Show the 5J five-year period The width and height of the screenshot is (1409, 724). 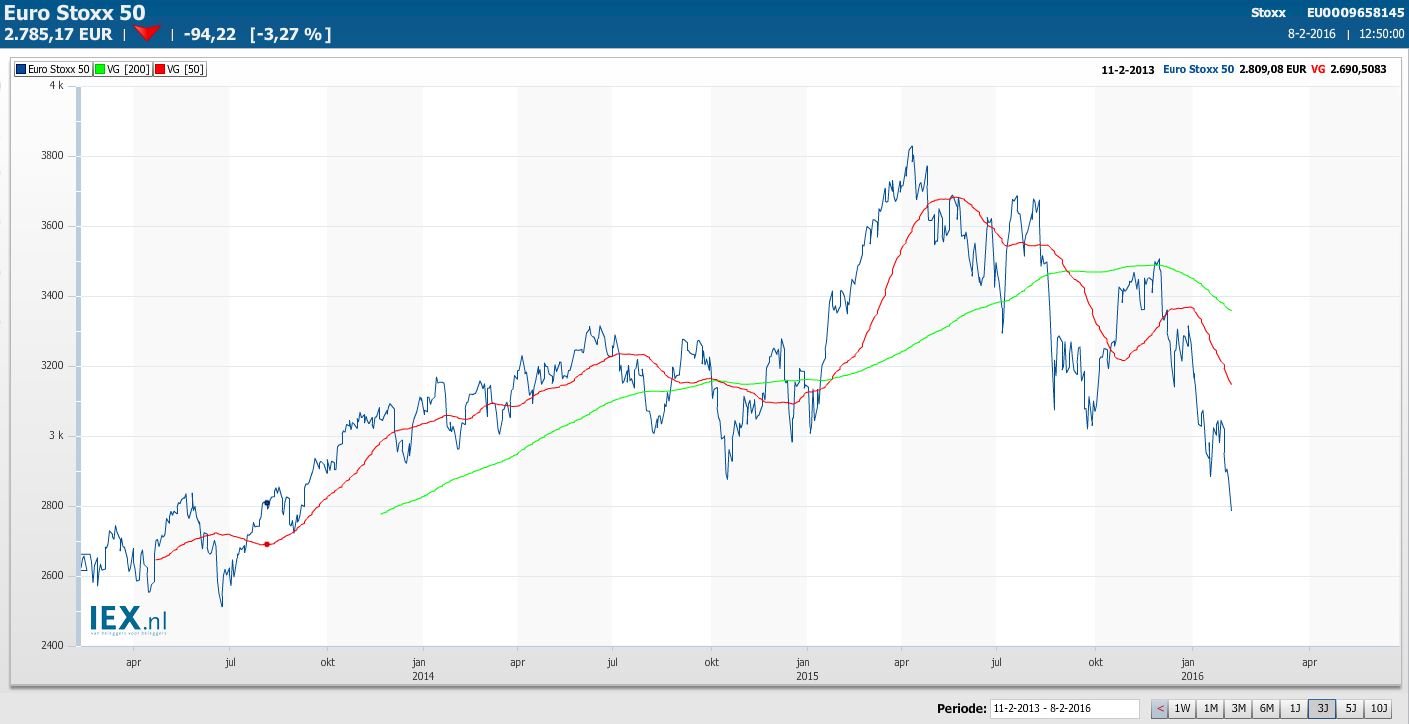click(1350, 709)
